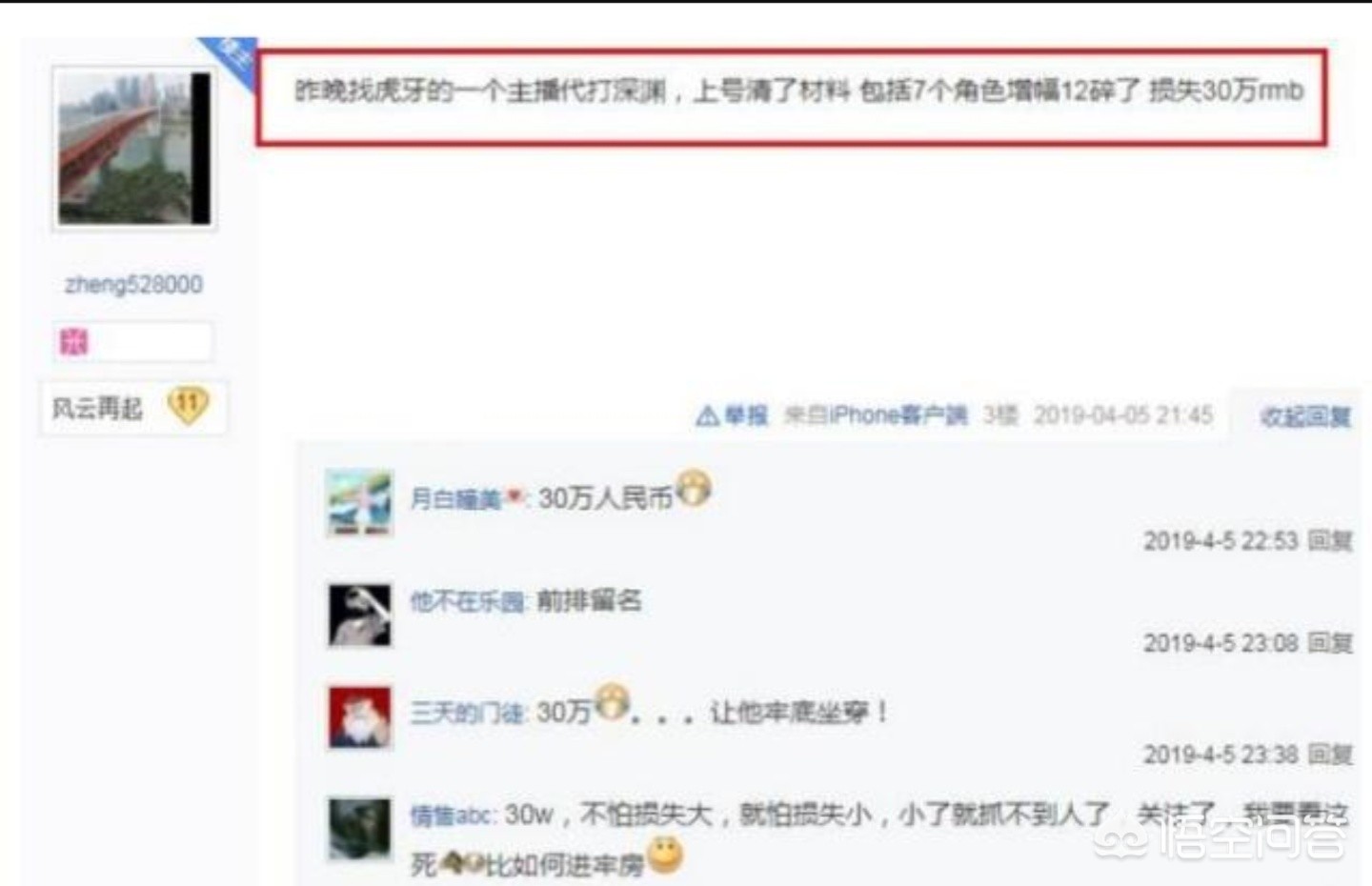
Task: Click 月白瞳美's avatar thumbnail
Action: click(x=359, y=502)
